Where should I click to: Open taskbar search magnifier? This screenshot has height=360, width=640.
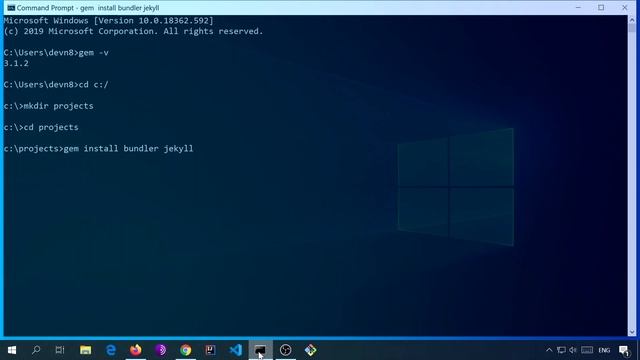36,350
